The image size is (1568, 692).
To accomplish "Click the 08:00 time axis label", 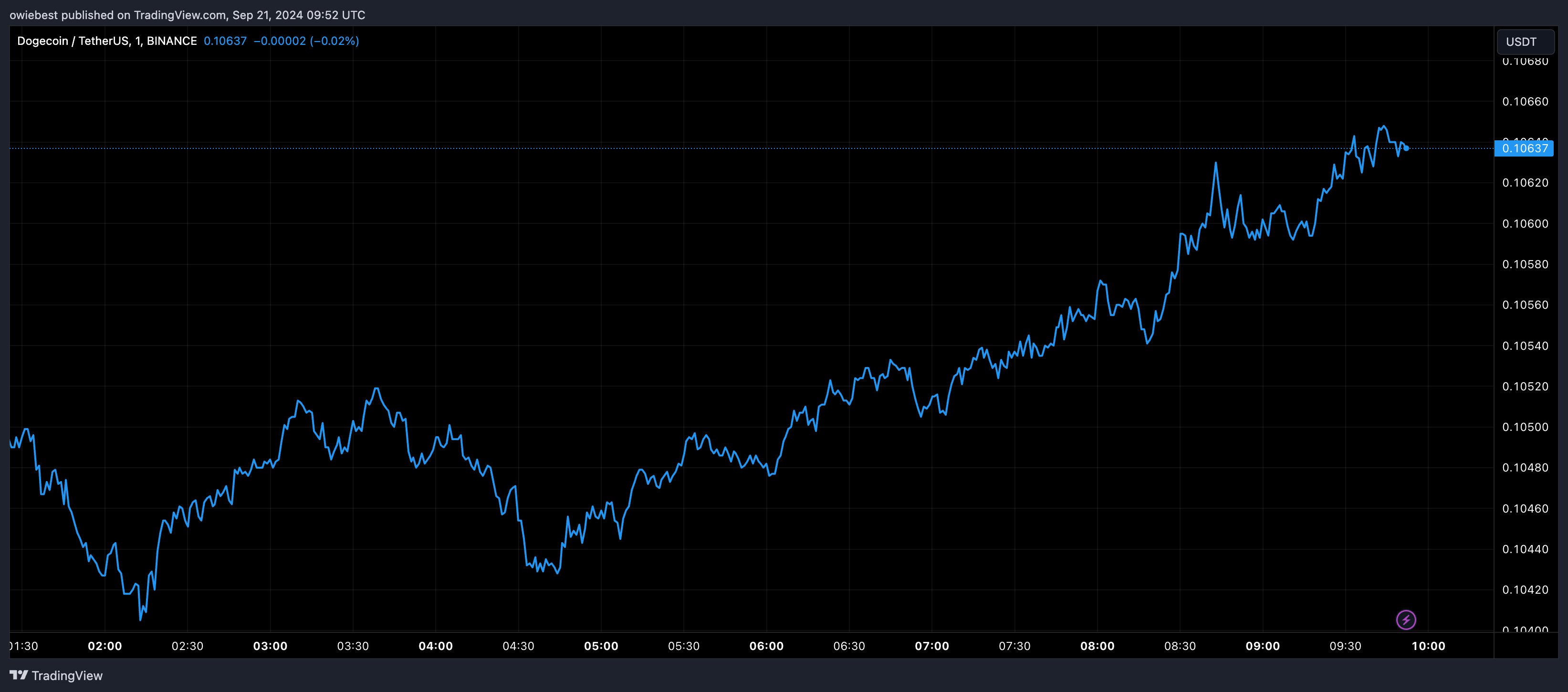I will [x=1097, y=646].
